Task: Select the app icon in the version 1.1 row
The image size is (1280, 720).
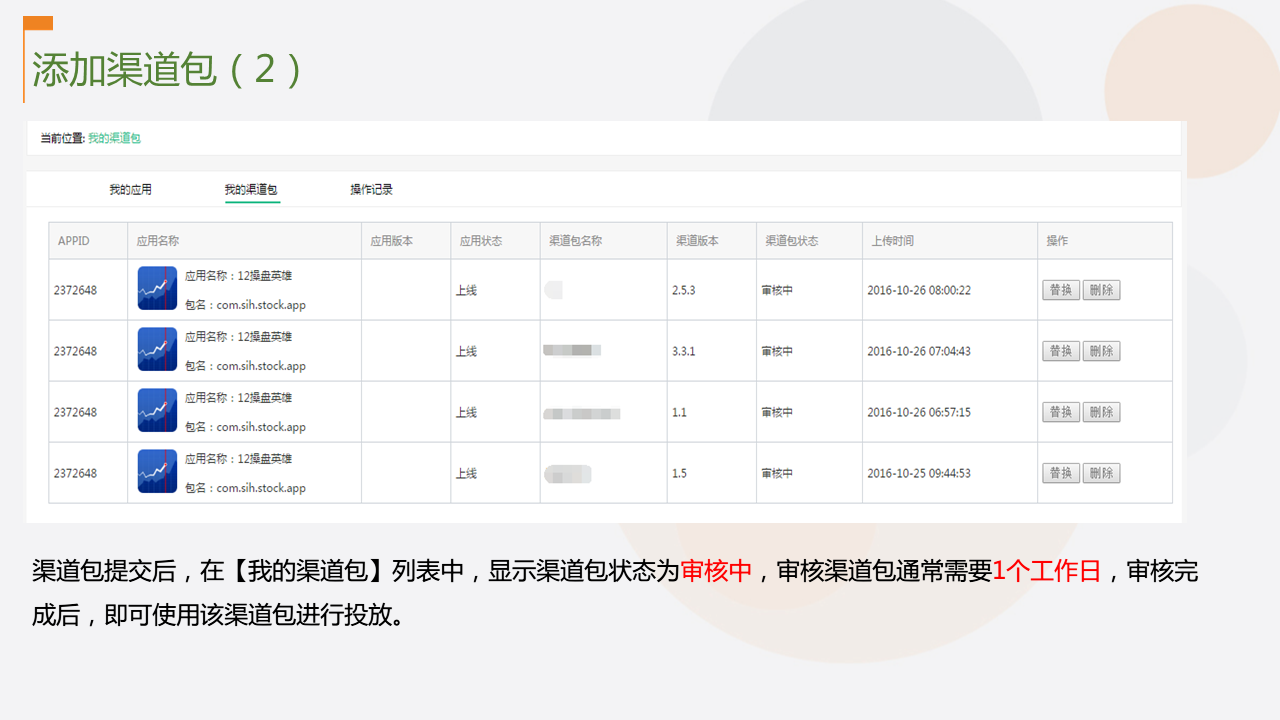Action: pos(157,410)
